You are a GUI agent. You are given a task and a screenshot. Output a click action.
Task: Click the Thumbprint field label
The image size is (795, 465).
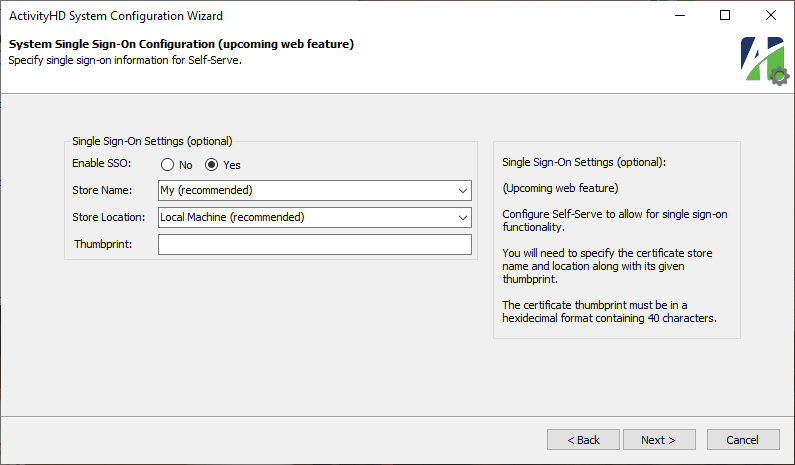click(103, 244)
